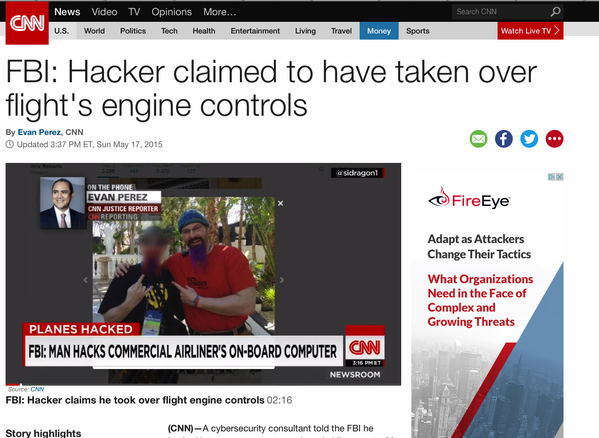599x438 pixels.
Task: Close the photo overlay X in video
Action: [280, 203]
